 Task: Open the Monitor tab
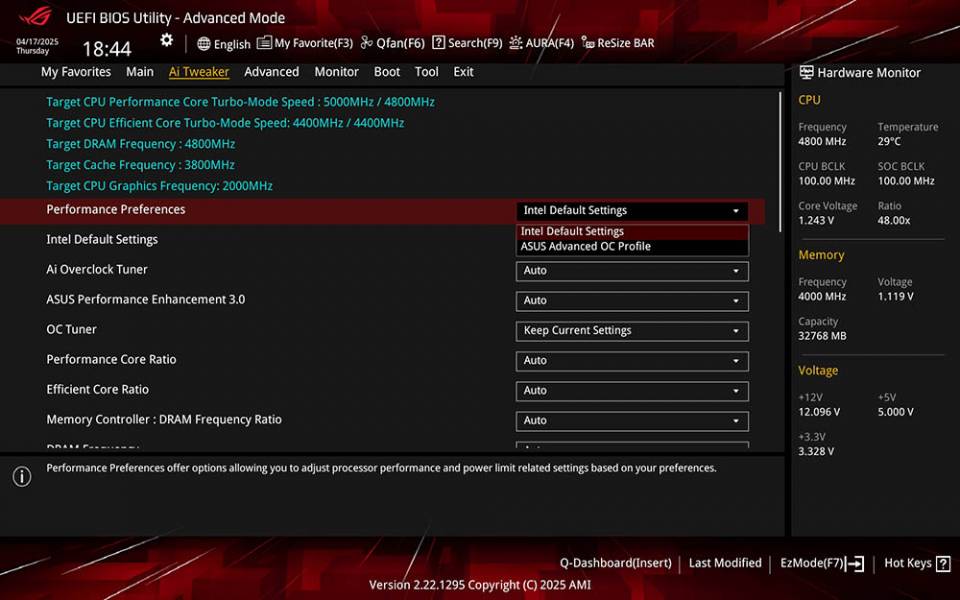coord(336,72)
